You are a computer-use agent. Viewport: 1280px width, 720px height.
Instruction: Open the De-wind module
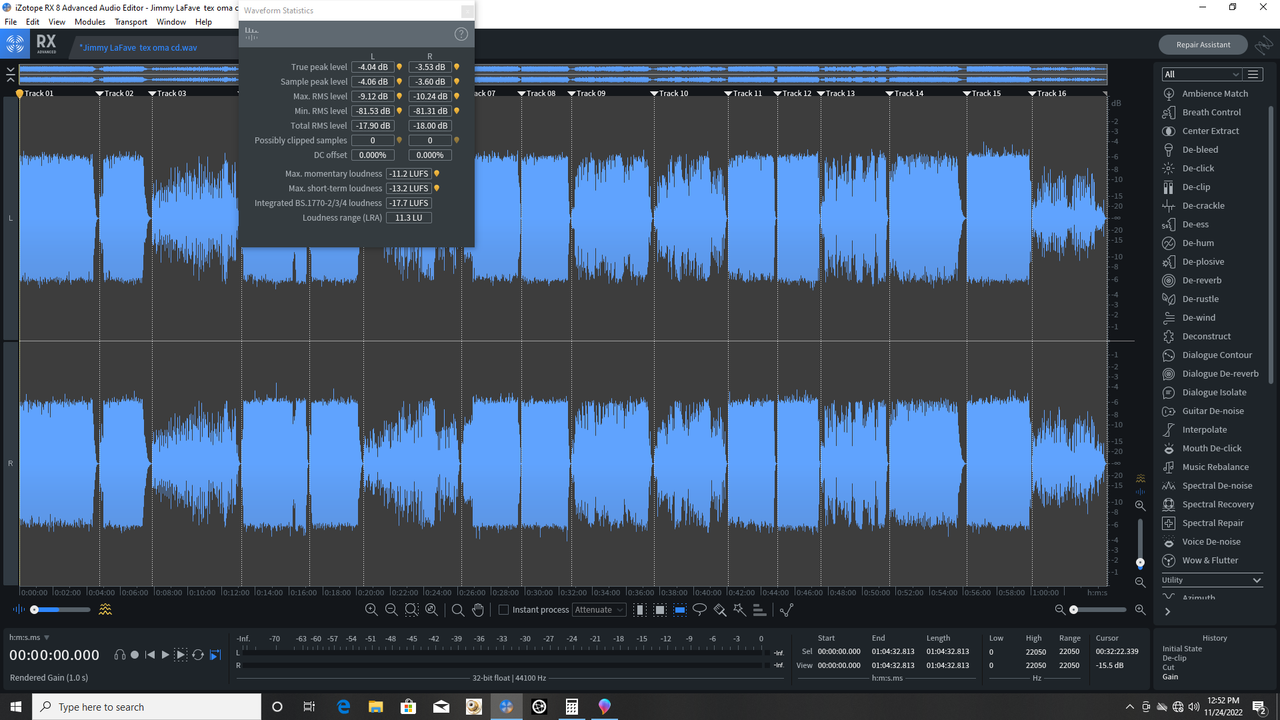[x=1189, y=317]
